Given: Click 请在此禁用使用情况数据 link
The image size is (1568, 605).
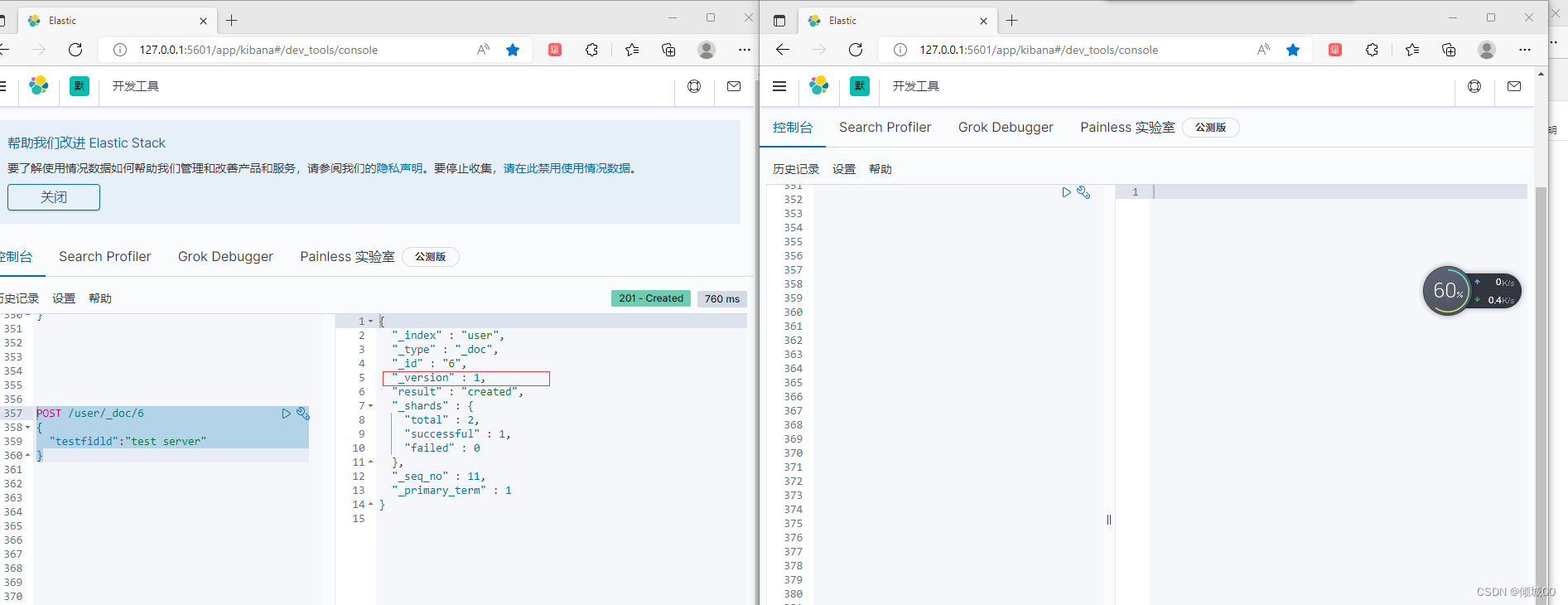Looking at the screenshot, I should point(567,168).
